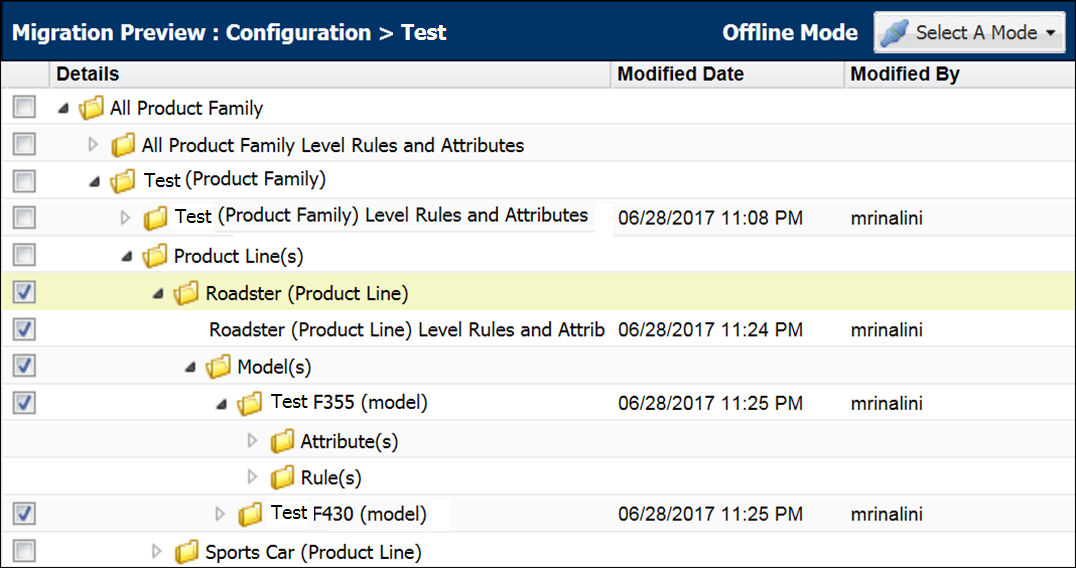Check the All Product Family checkbox

(25, 108)
